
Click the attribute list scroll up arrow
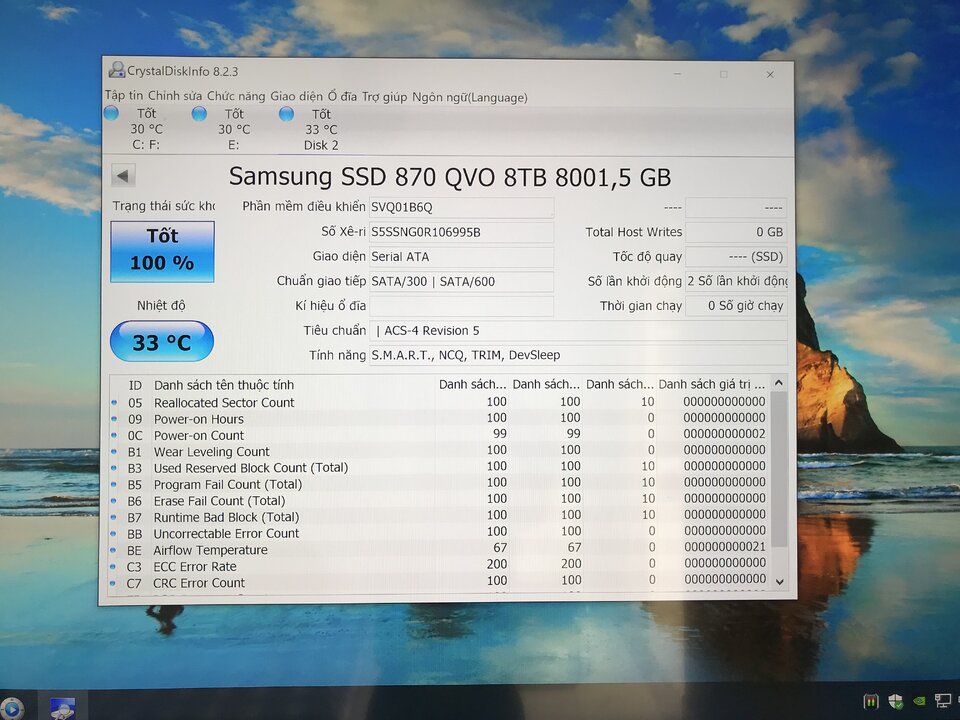(779, 383)
